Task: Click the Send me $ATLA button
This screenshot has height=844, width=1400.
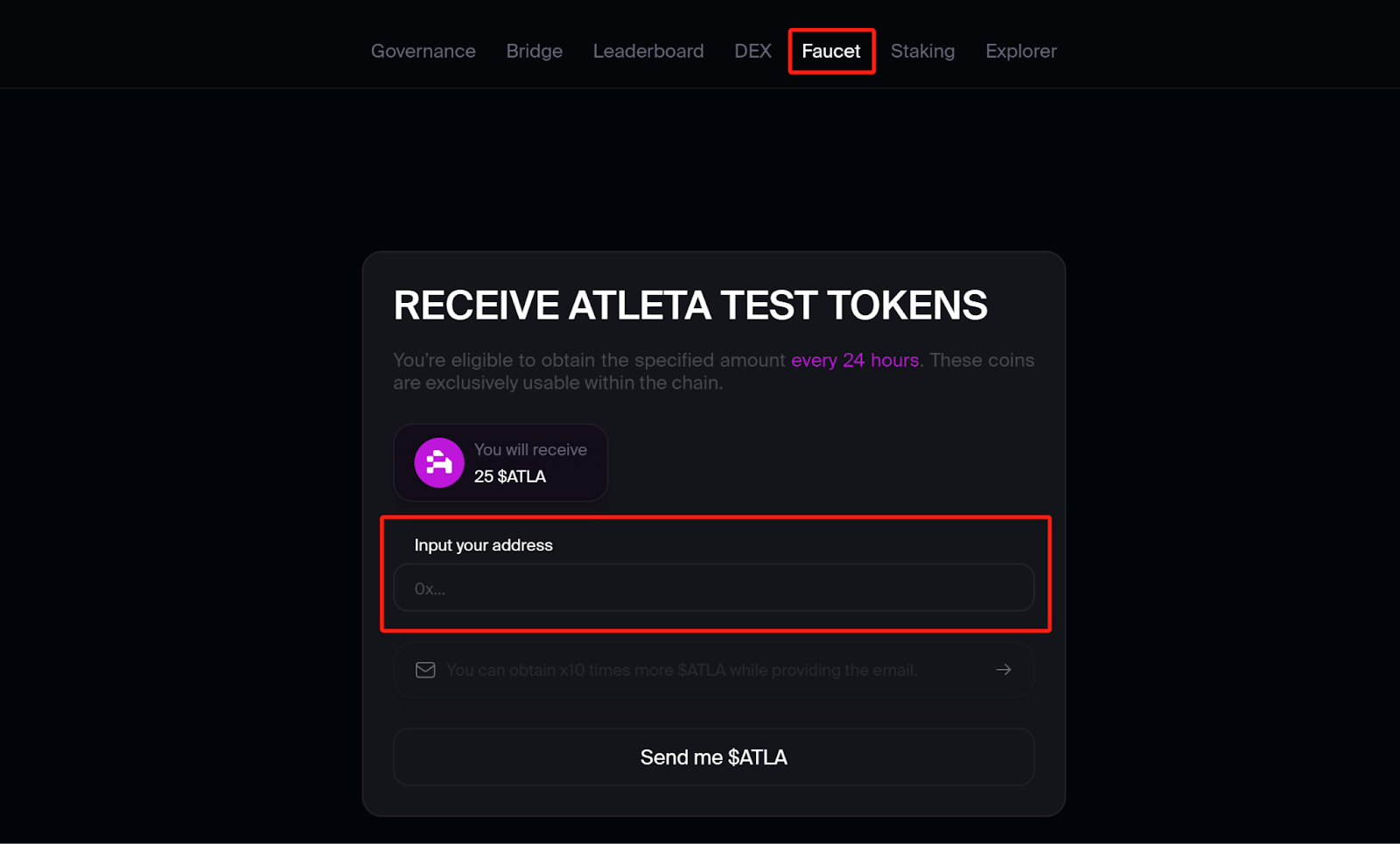Action: click(714, 757)
